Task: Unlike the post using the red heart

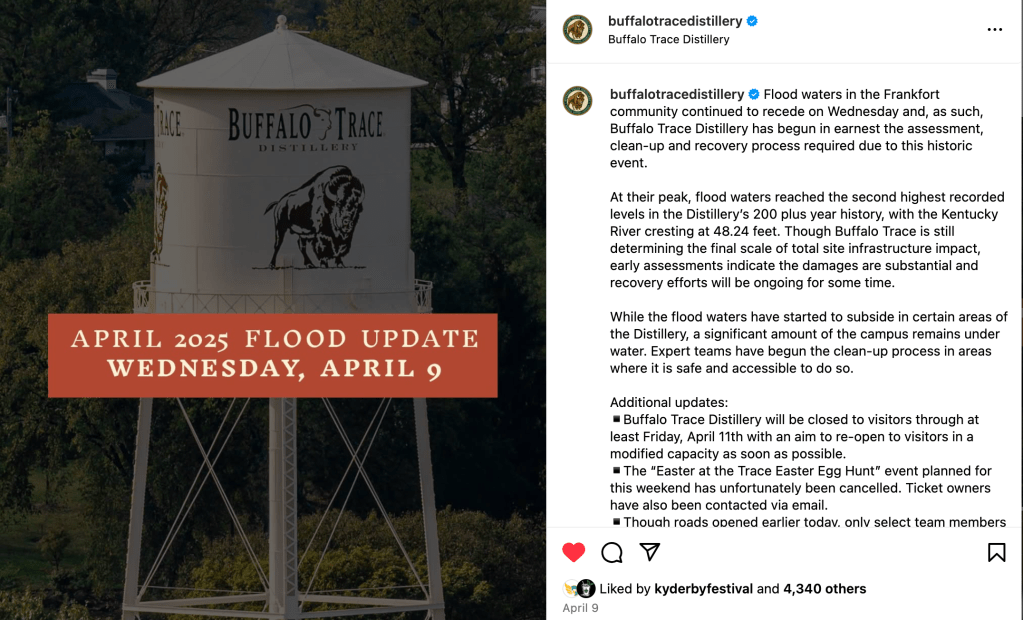Action: [x=573, y=552]
